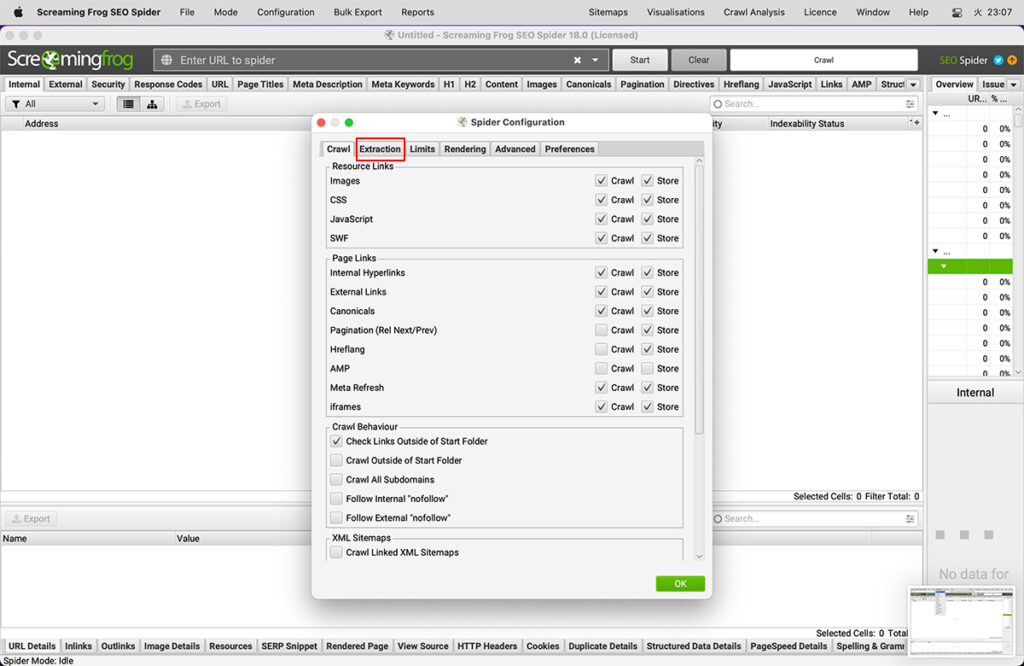Open the Advanced configuration tab

pos(515,149)
